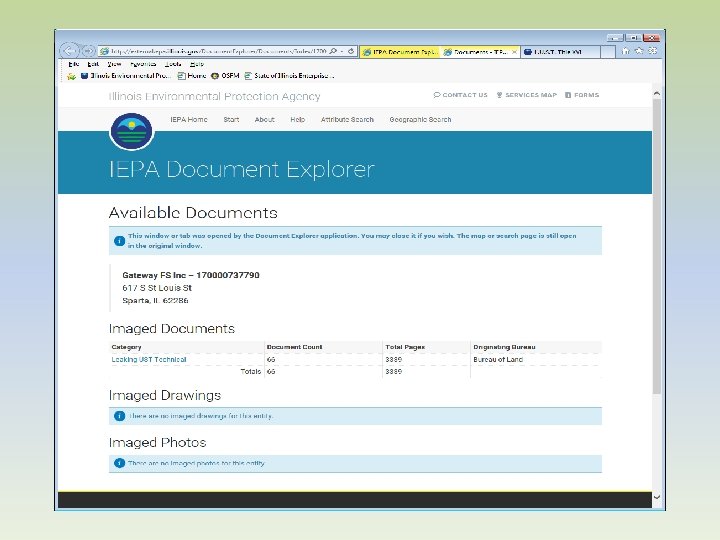Viewport: 720px width, 540px height.
Task: Click Sparta, IL 62286 text
Action: click(x=155, y=300)
